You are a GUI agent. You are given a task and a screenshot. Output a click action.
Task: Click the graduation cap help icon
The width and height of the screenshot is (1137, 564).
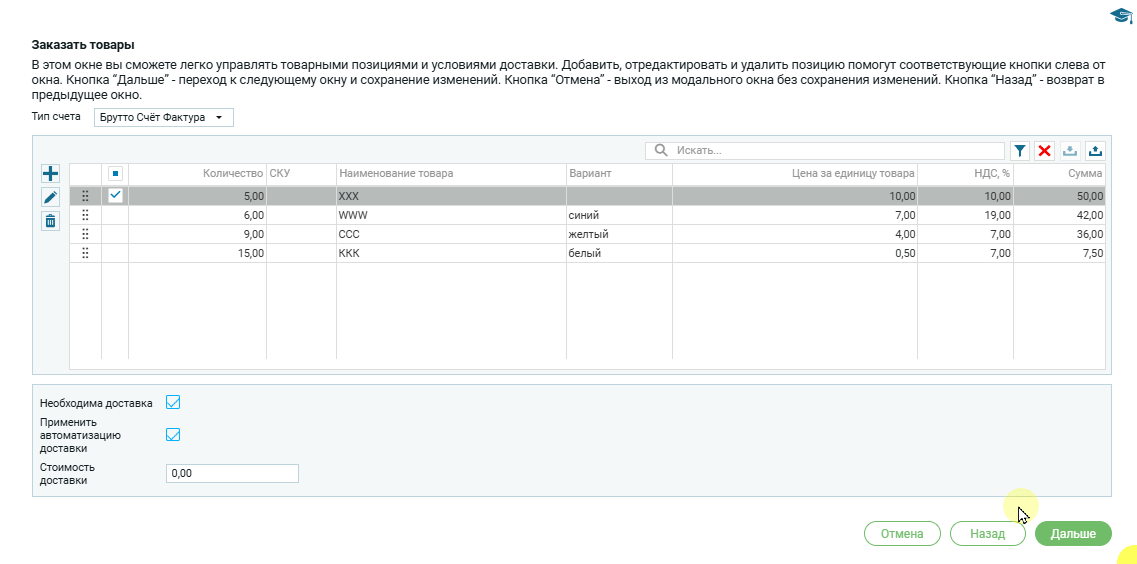coord(1120,15)
